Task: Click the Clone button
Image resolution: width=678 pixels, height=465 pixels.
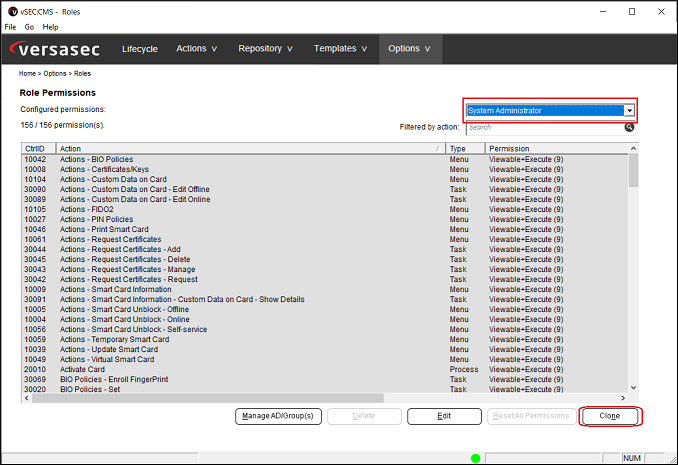Action: click(610, 416)
